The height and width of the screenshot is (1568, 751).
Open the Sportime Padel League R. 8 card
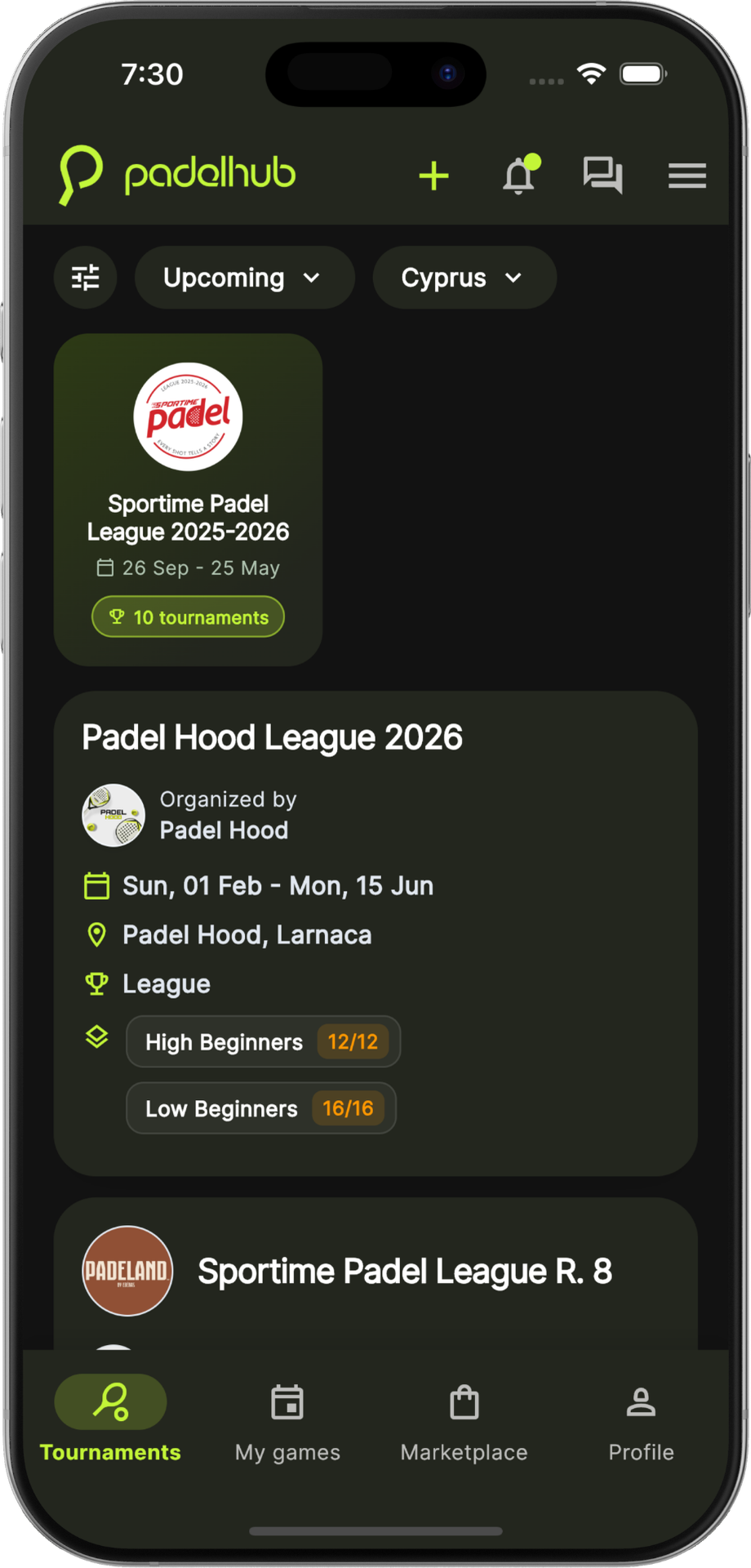(x=404, y=1271)
